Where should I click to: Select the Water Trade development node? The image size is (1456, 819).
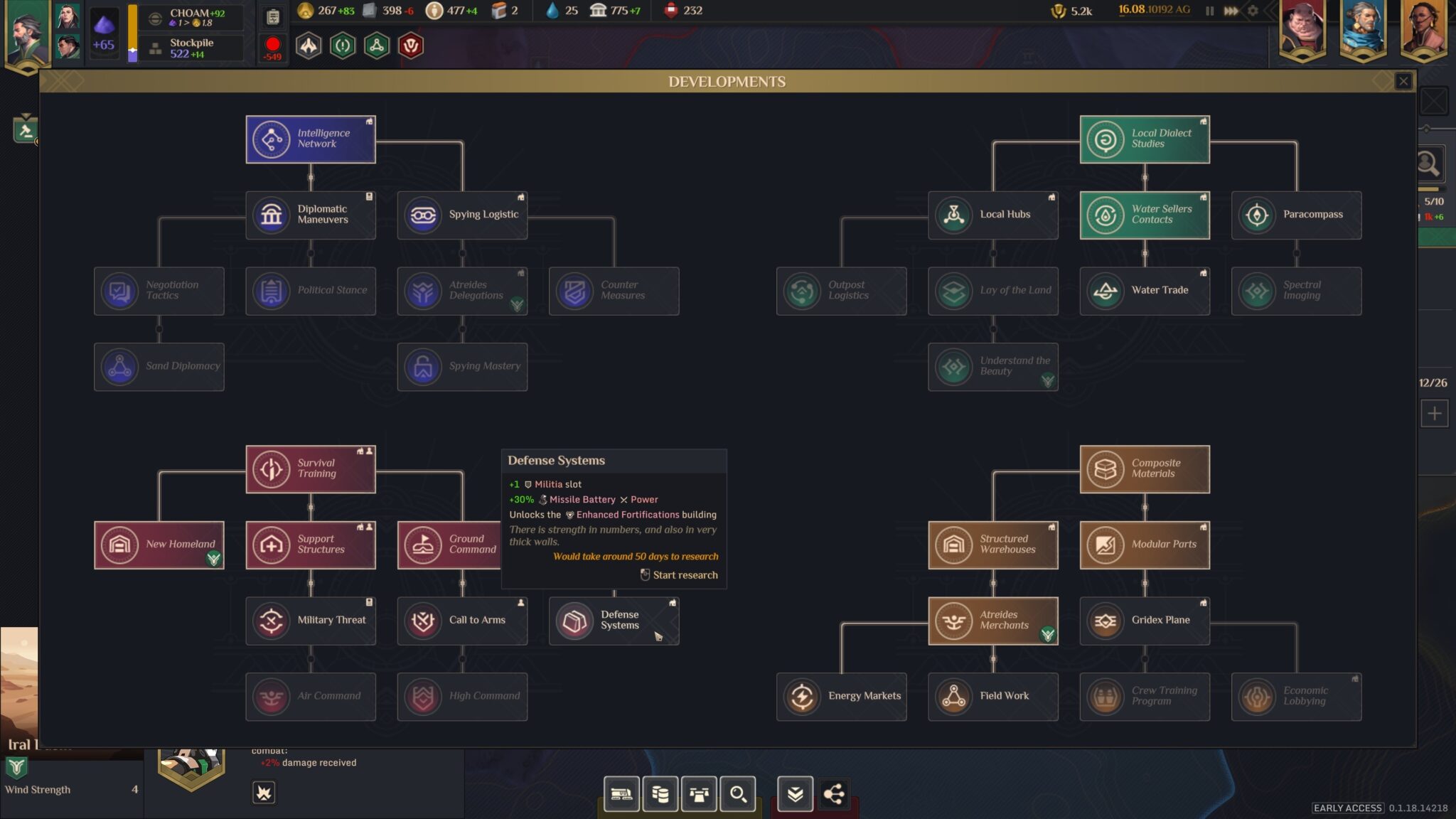1144,291
